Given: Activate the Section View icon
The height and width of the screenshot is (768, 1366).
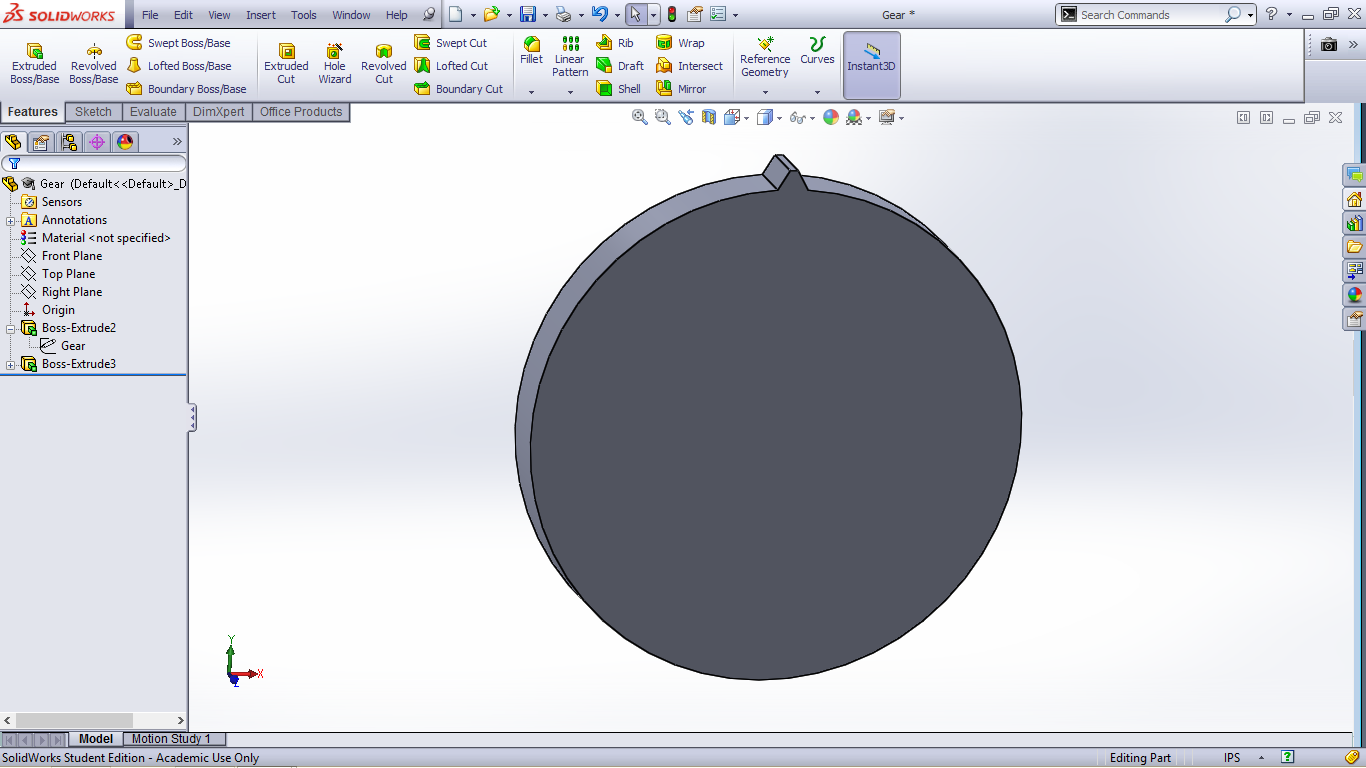Looking at the screenshot, I should [709, 117].
